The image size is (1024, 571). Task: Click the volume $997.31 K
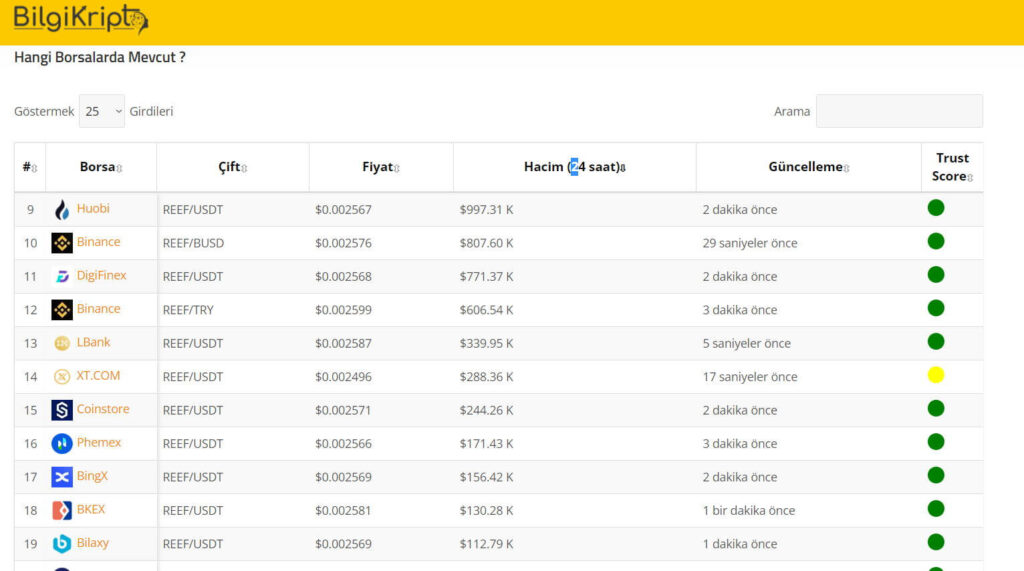(487, 210)
